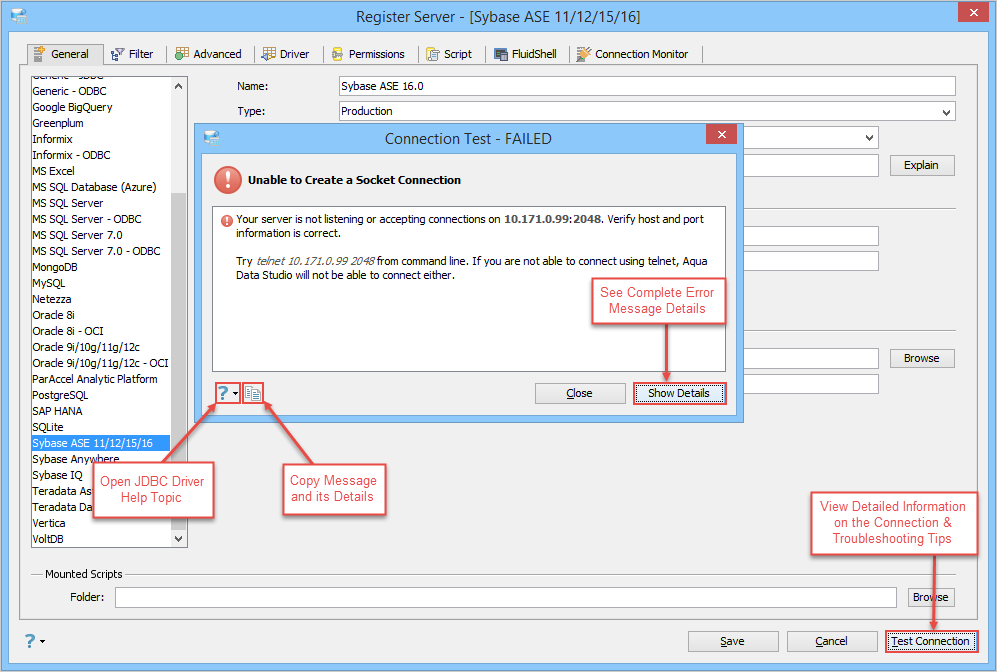Cancel the Register Server dialog
997x672 pixels.
[x=832, y=641]
